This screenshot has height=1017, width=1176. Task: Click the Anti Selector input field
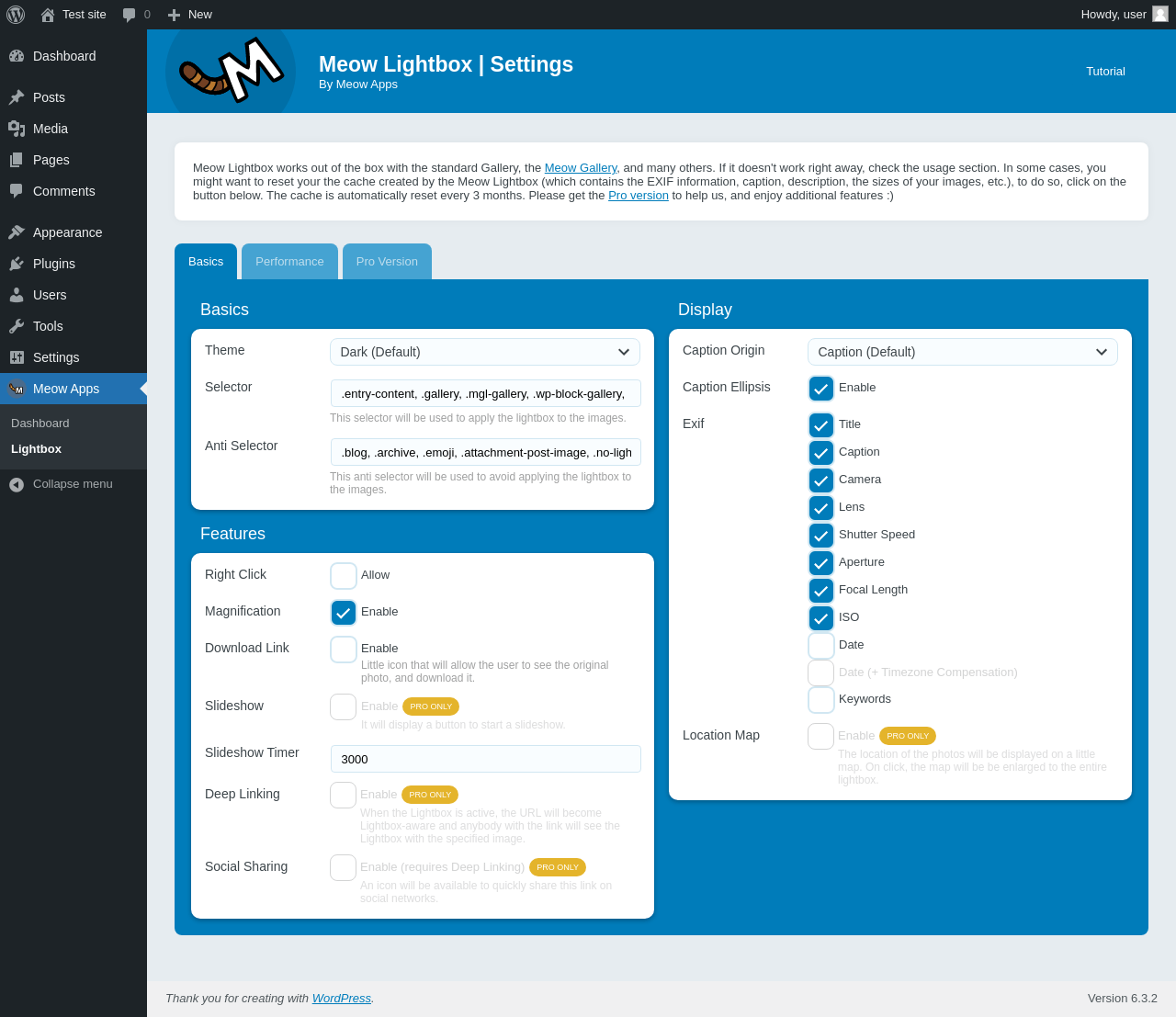coord(486,452)
